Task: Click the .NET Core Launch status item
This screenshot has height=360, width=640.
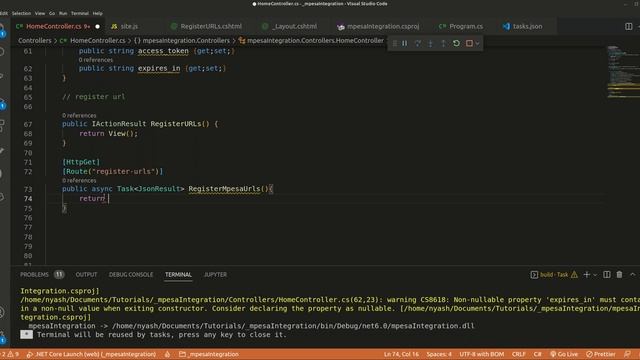Action: point(91,354)
